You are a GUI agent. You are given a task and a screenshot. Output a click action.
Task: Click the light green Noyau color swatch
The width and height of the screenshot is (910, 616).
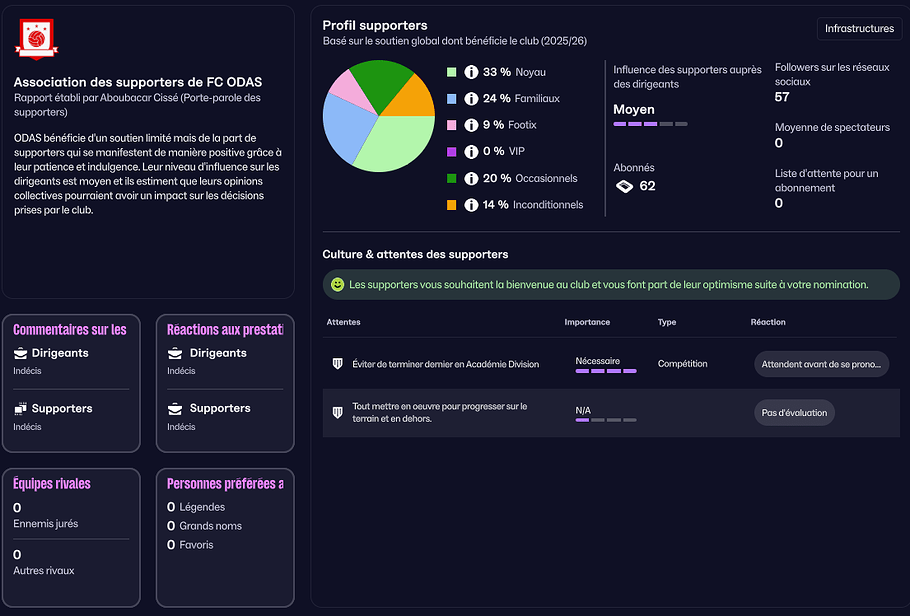point(452,72)
